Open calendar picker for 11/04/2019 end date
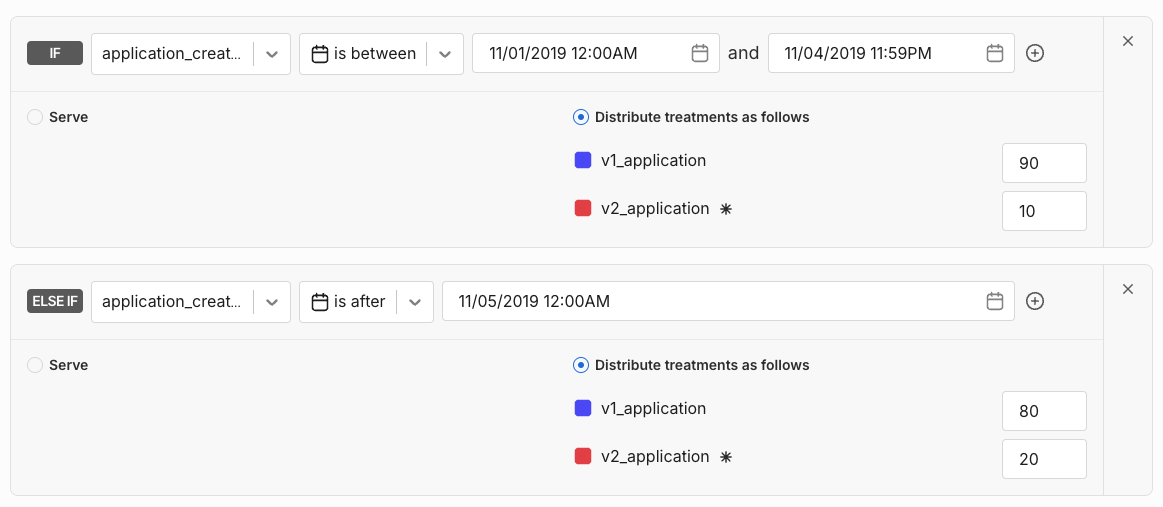Viewport: 1163px width, 507px height. click(x=995, y=54)
